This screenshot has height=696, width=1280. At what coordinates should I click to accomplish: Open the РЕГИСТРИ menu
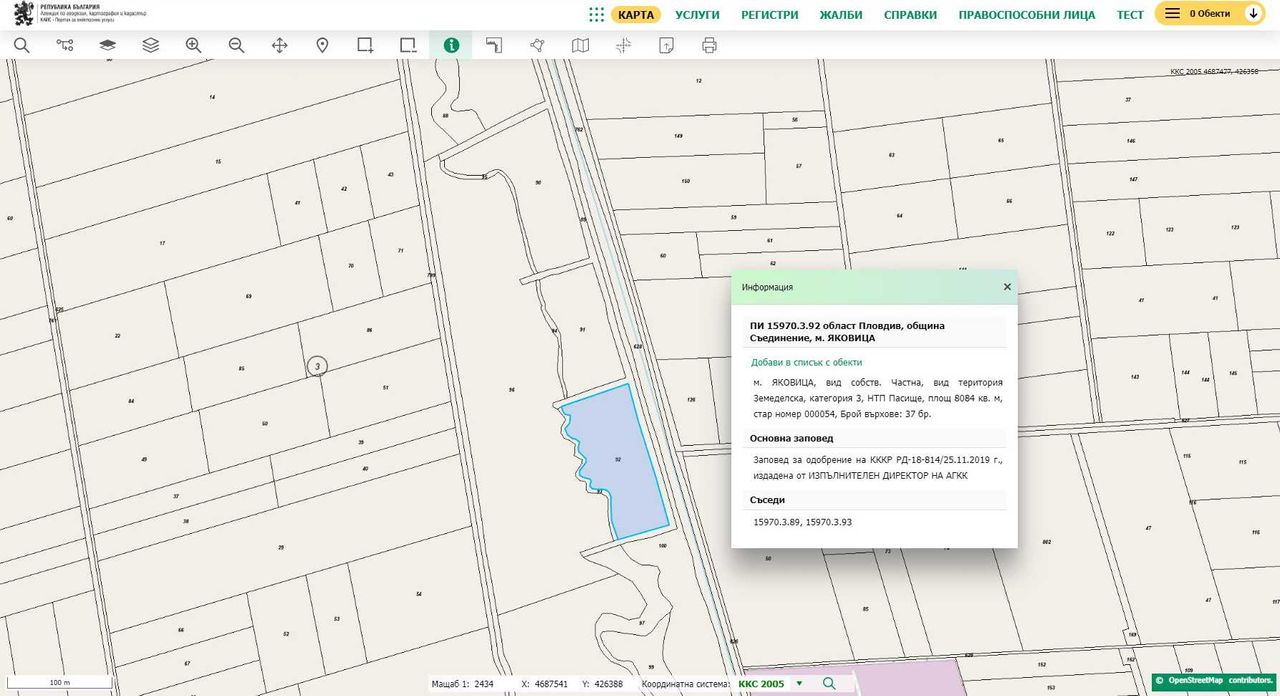(769, 14)
